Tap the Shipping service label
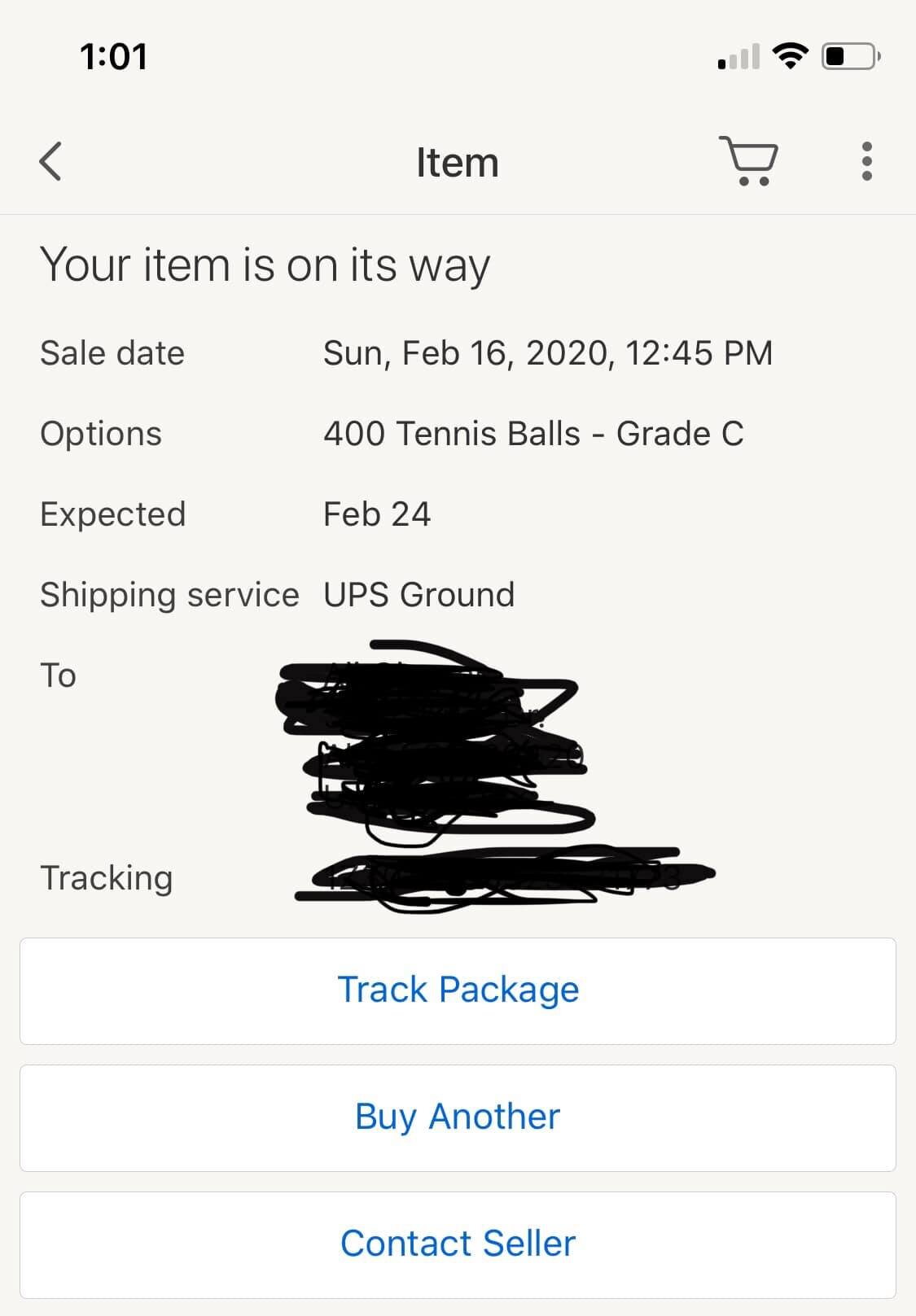This screenshot has height=1316, width=916. click(169, 595)
